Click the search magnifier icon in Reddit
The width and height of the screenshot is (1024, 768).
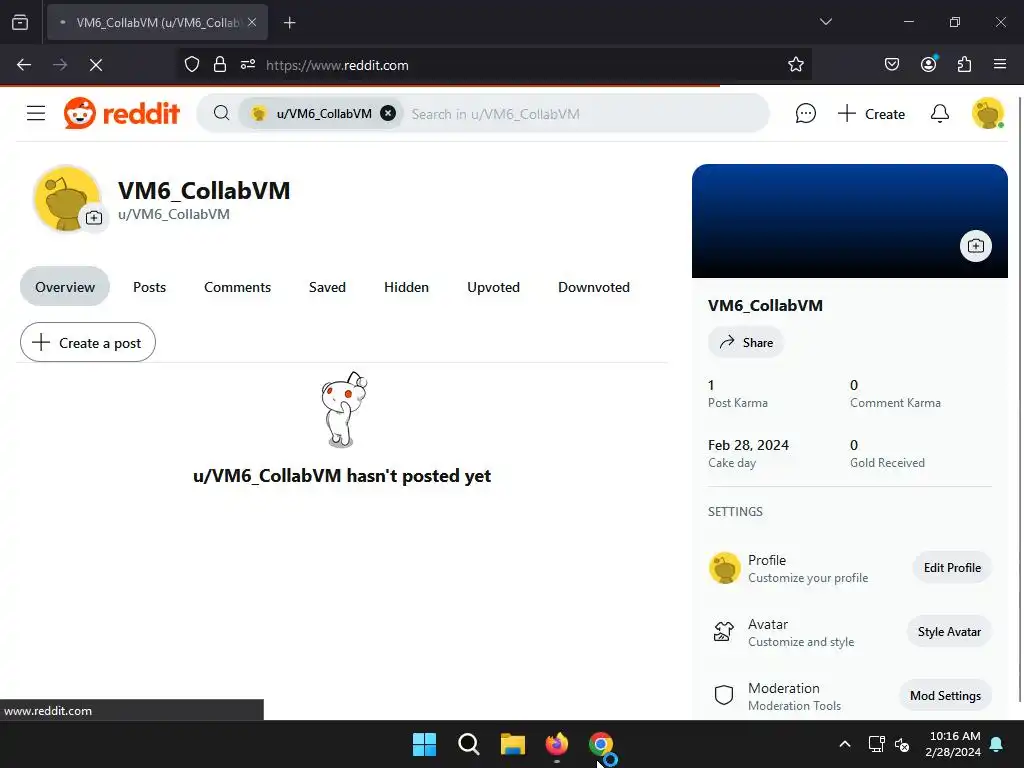click(x=221, y=114)
